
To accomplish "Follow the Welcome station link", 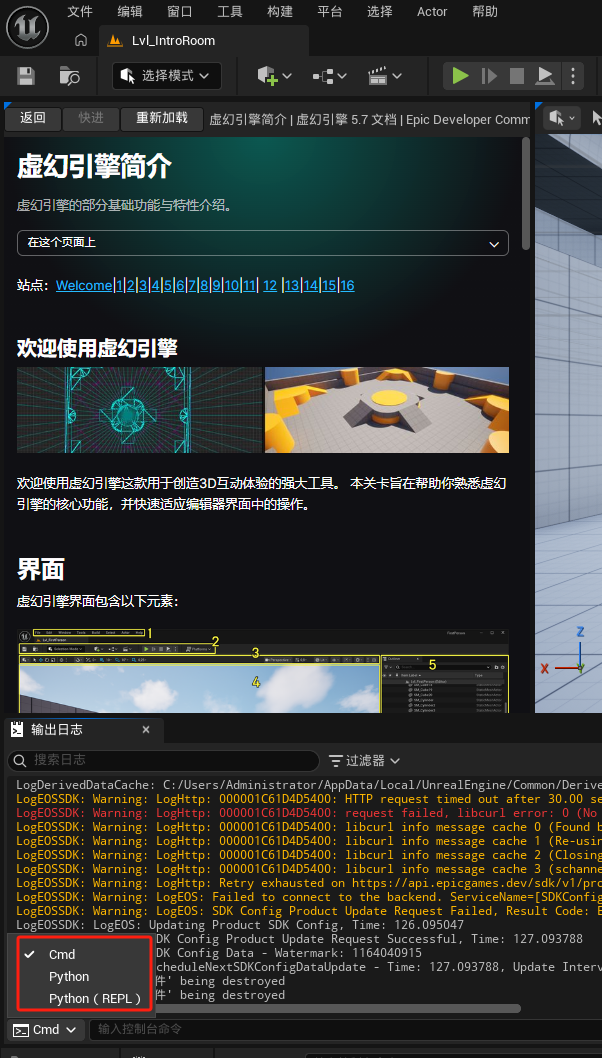I will [84, 285].
